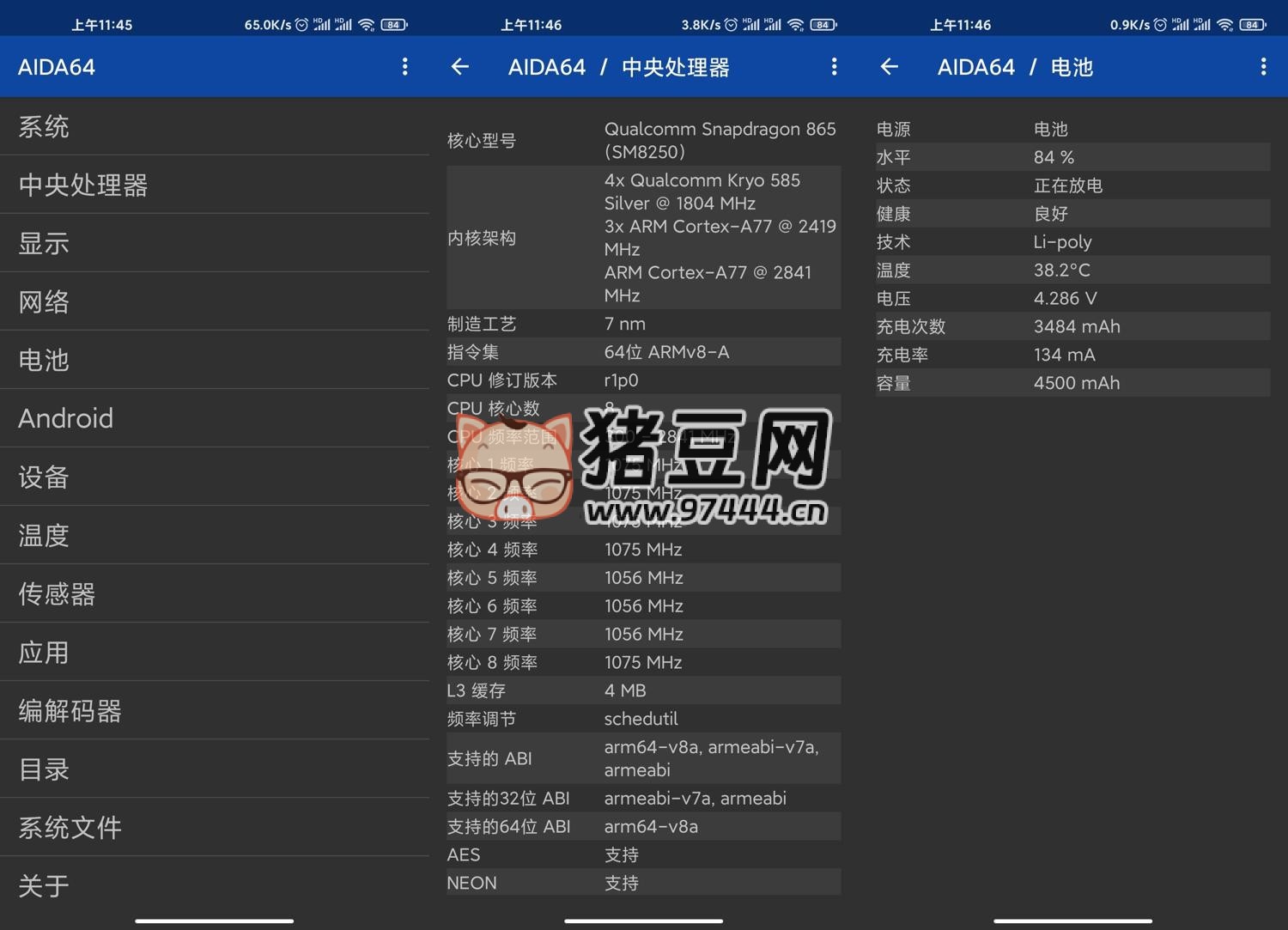Tap the 核心型号 Snapdragon 865 row
1288x930 pixels.
pos(643,141)
